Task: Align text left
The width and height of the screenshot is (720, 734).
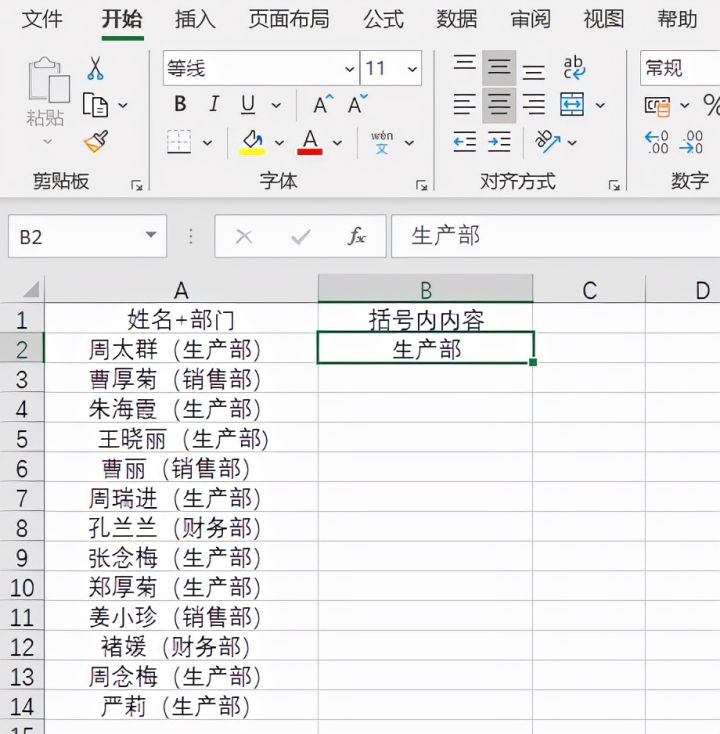Action: coord(465,104)
